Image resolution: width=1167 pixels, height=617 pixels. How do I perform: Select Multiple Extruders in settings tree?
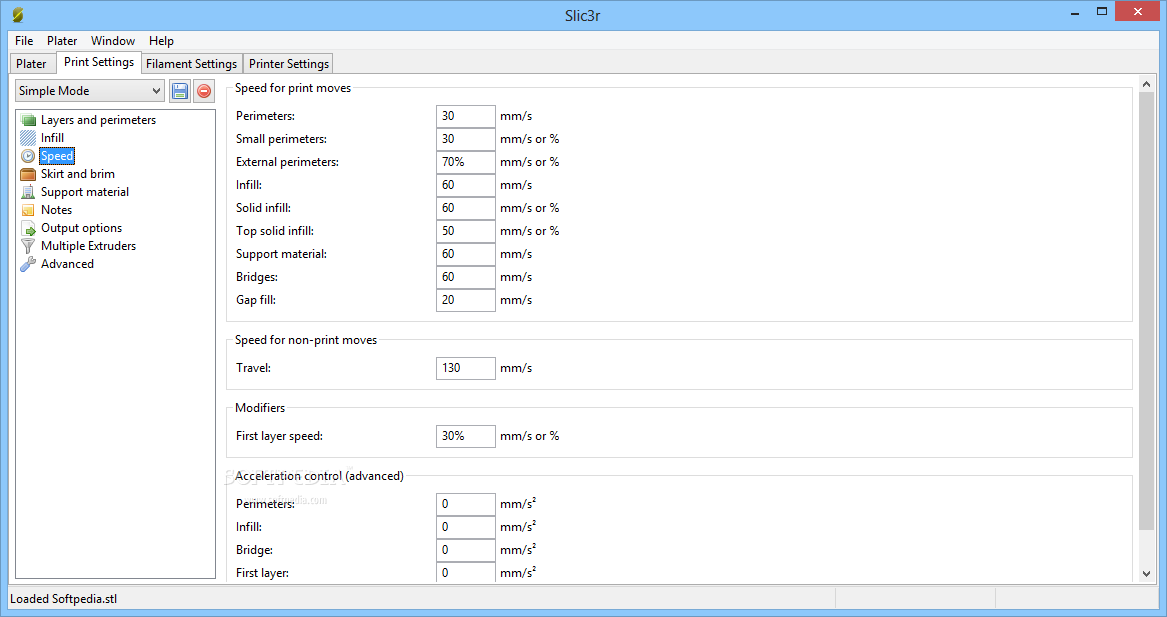coord(88,246)
